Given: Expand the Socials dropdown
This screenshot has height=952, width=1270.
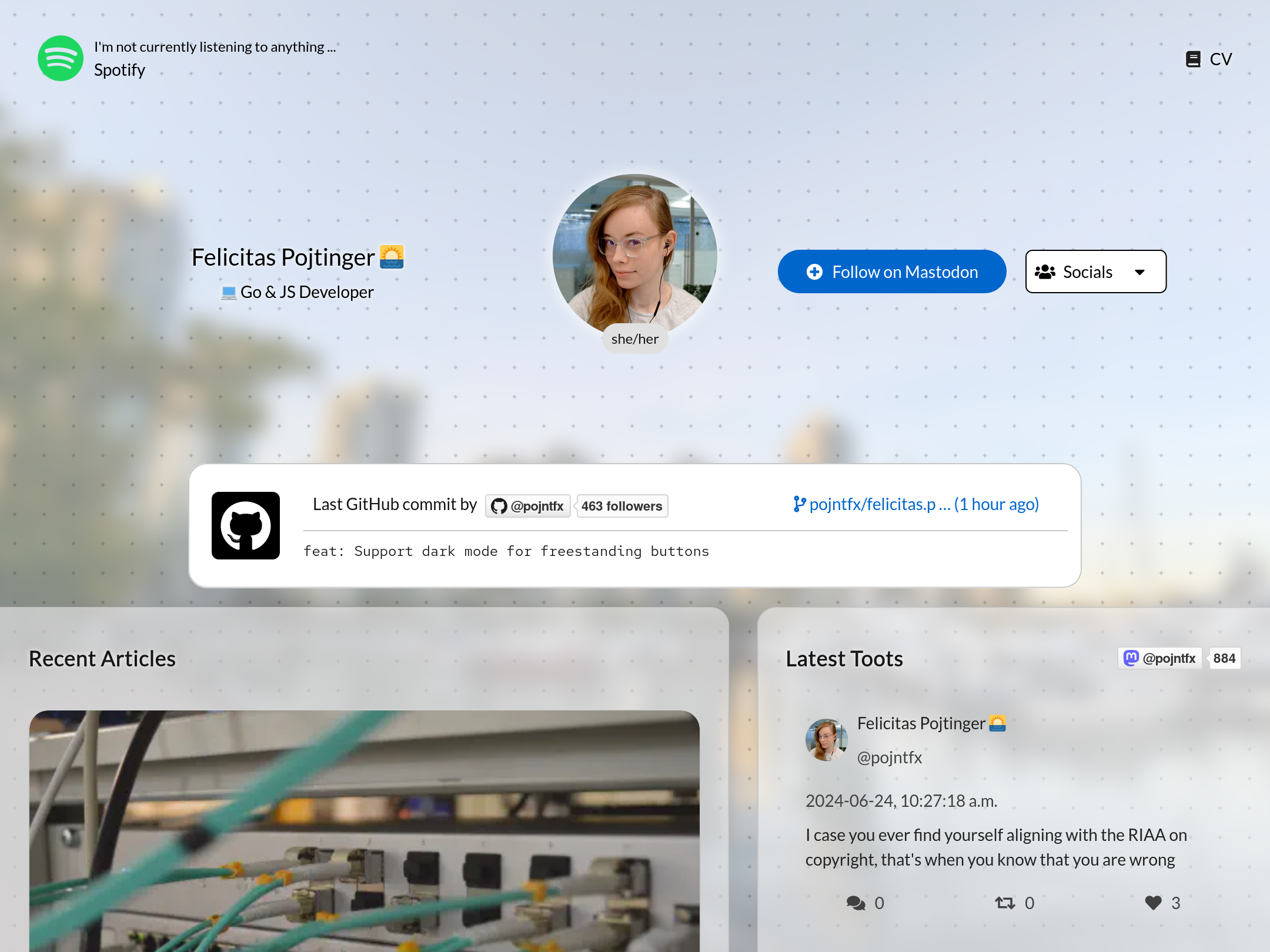Looking at the screenshot, I should point(1096,271).
